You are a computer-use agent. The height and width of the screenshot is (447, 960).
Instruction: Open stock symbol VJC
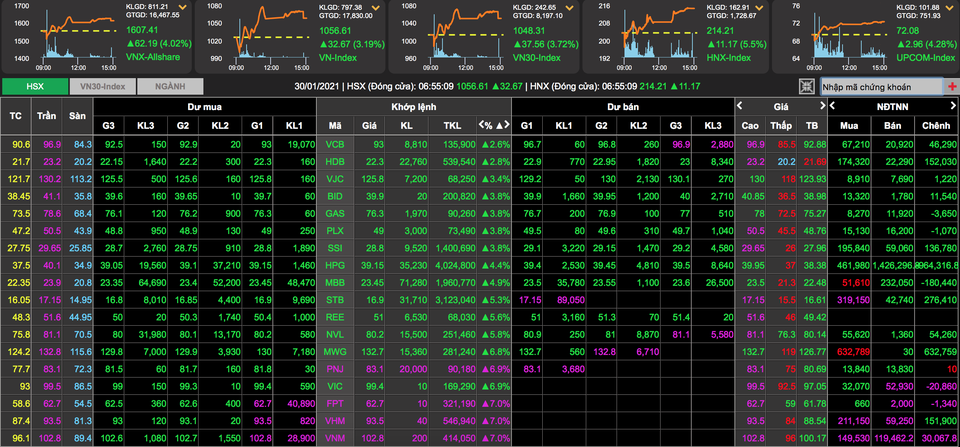334,178
